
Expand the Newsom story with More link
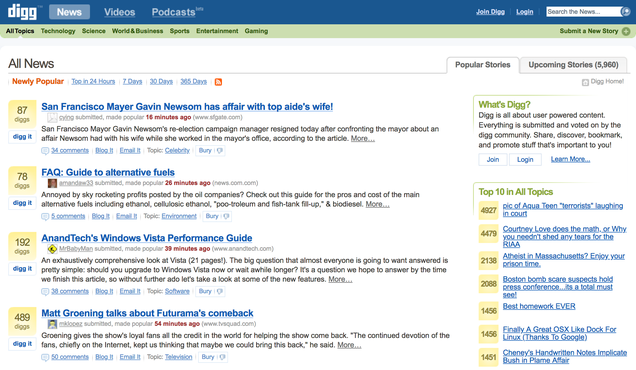coord(363,138)
